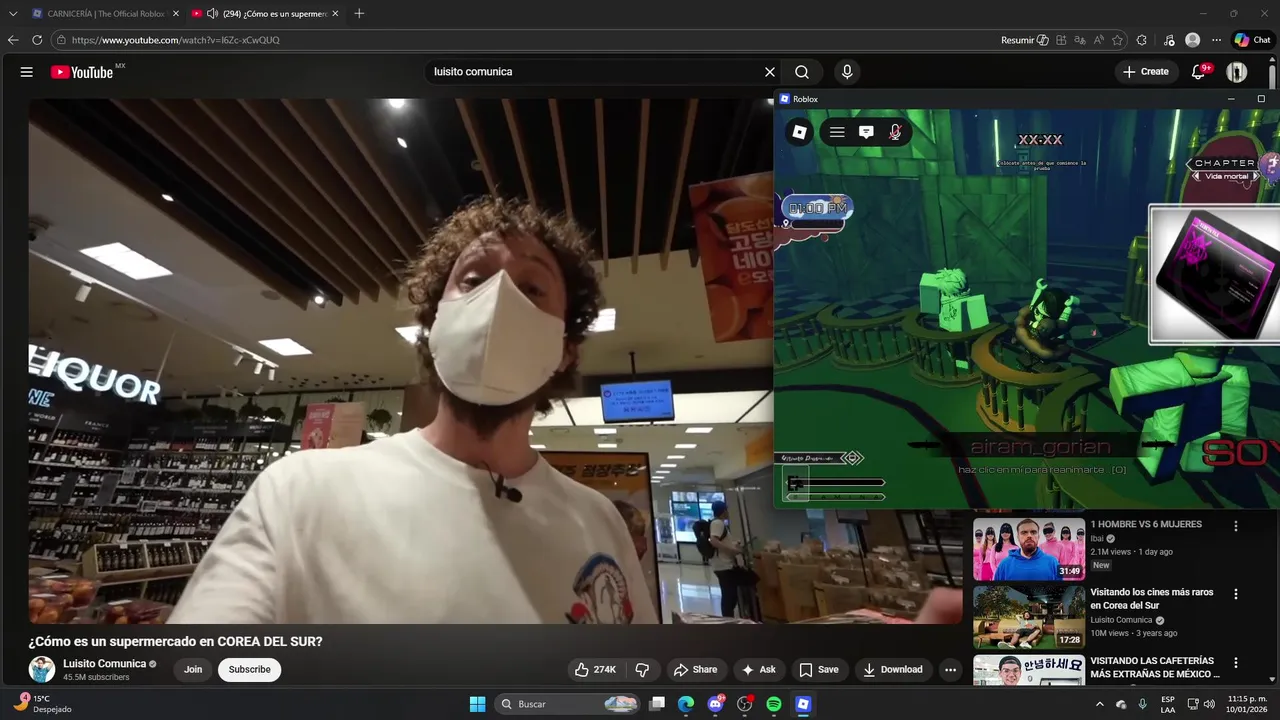Open the Windows Start menu
Screen dimensions: 1280x720
tap(478, 704)
